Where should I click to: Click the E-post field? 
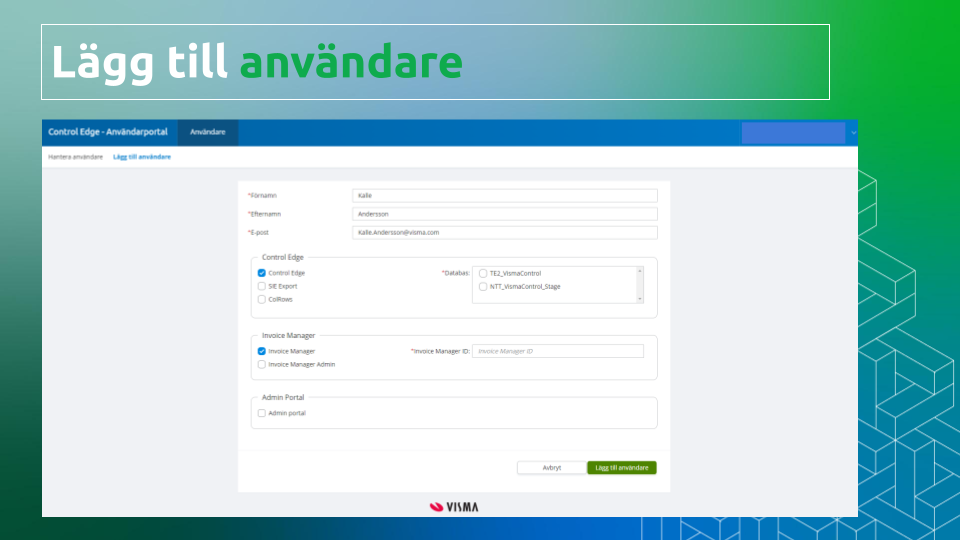coord(504,232)
